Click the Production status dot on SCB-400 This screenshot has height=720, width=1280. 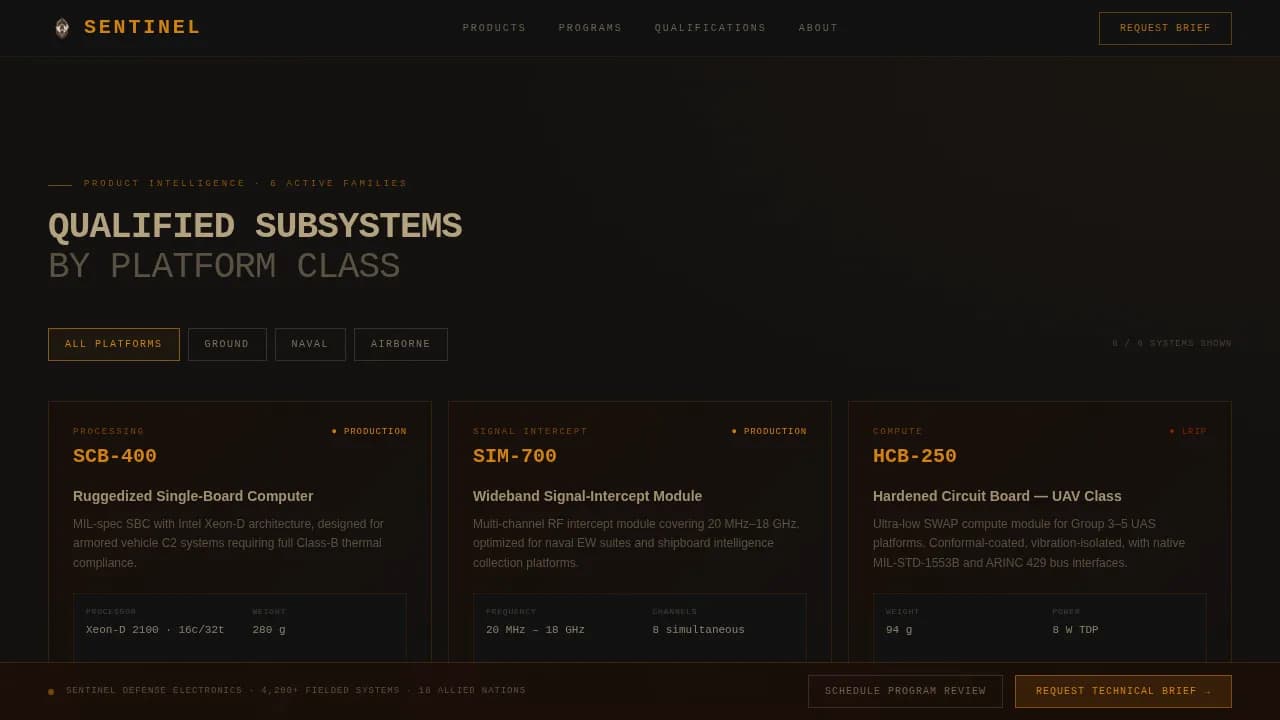coord(334,432)
